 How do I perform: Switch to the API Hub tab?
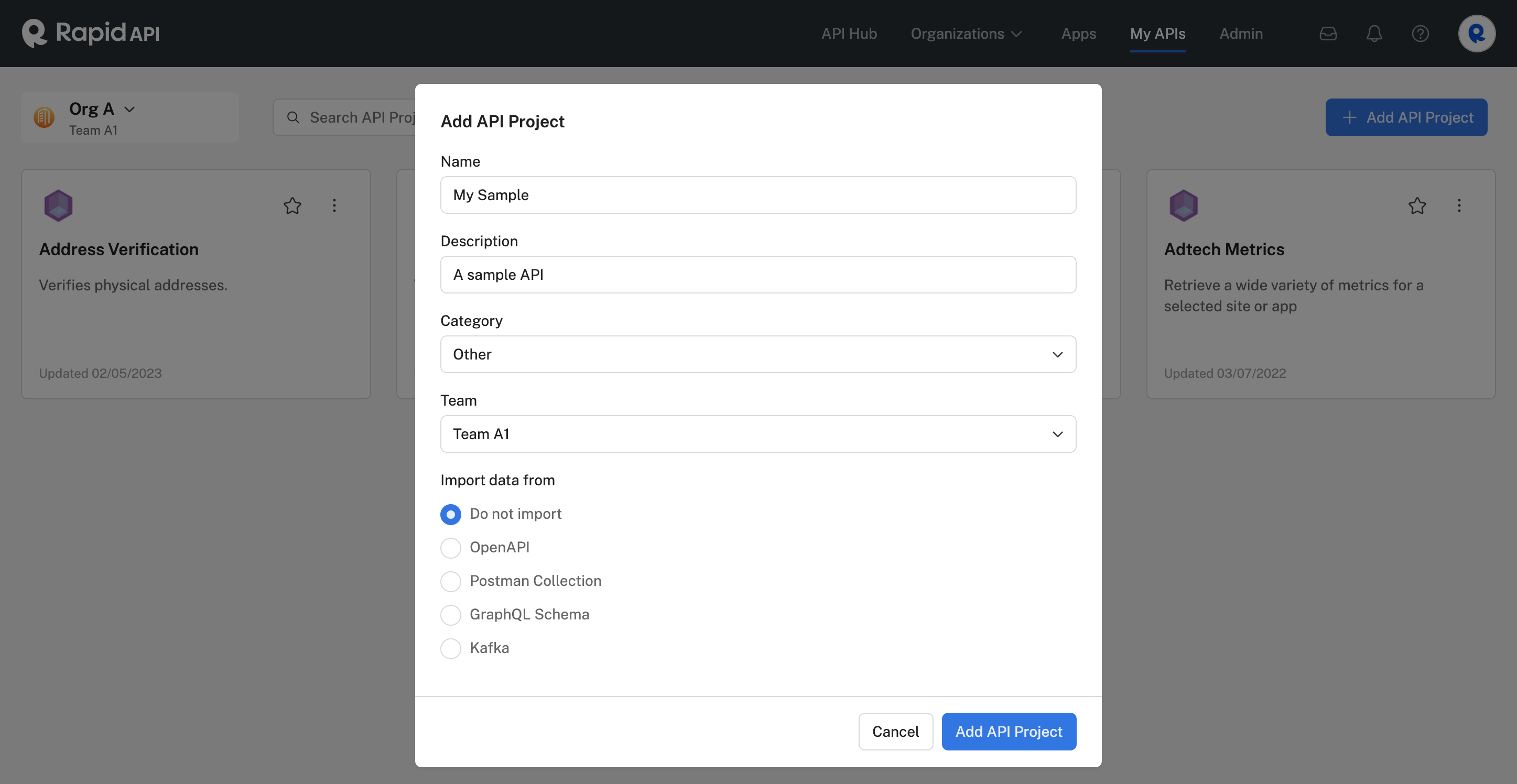tap(848, 34)
